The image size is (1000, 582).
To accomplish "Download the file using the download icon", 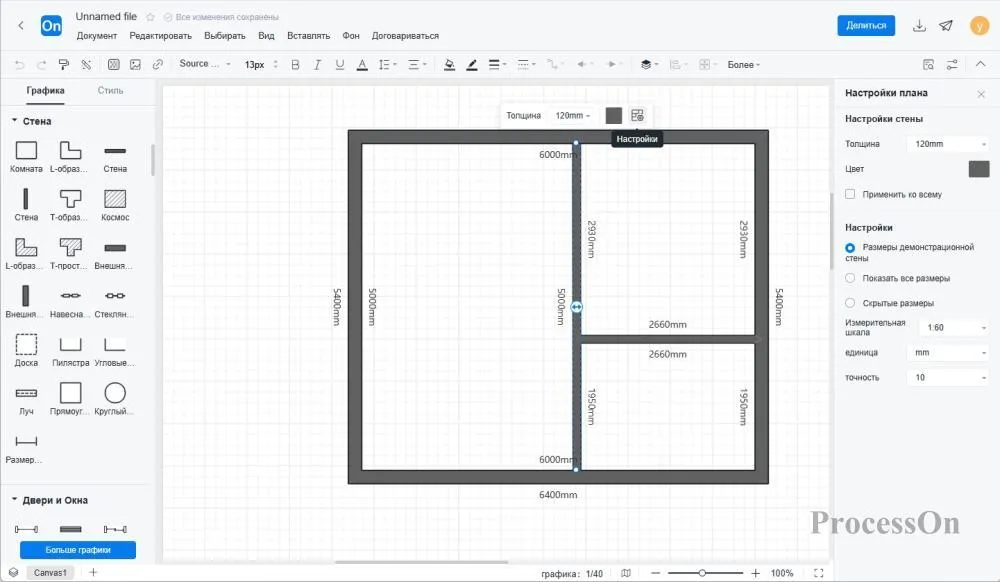I will pos(919,25).
